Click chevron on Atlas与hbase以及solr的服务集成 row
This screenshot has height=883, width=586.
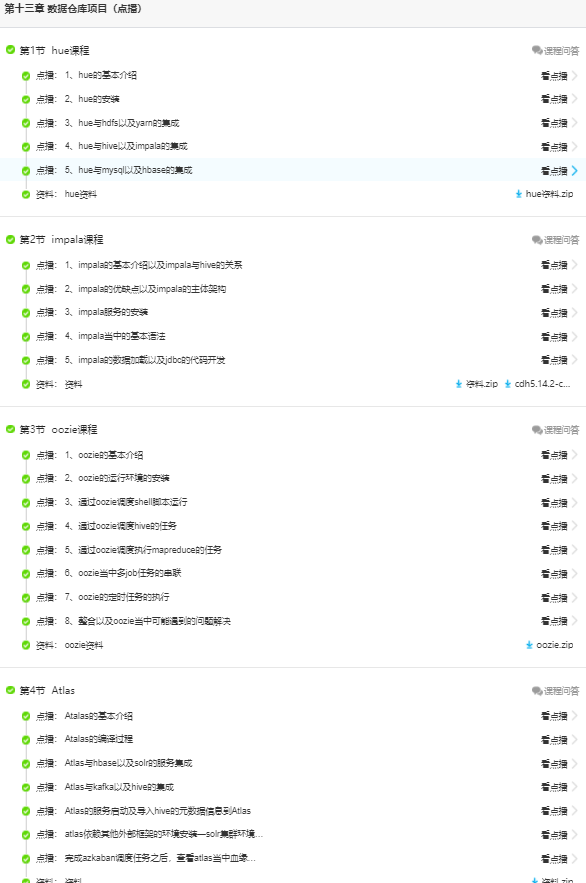574,763
